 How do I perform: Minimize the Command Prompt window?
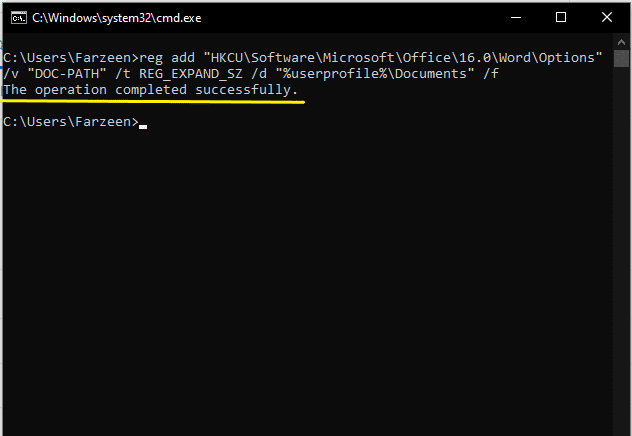click(x=516, y=18)
